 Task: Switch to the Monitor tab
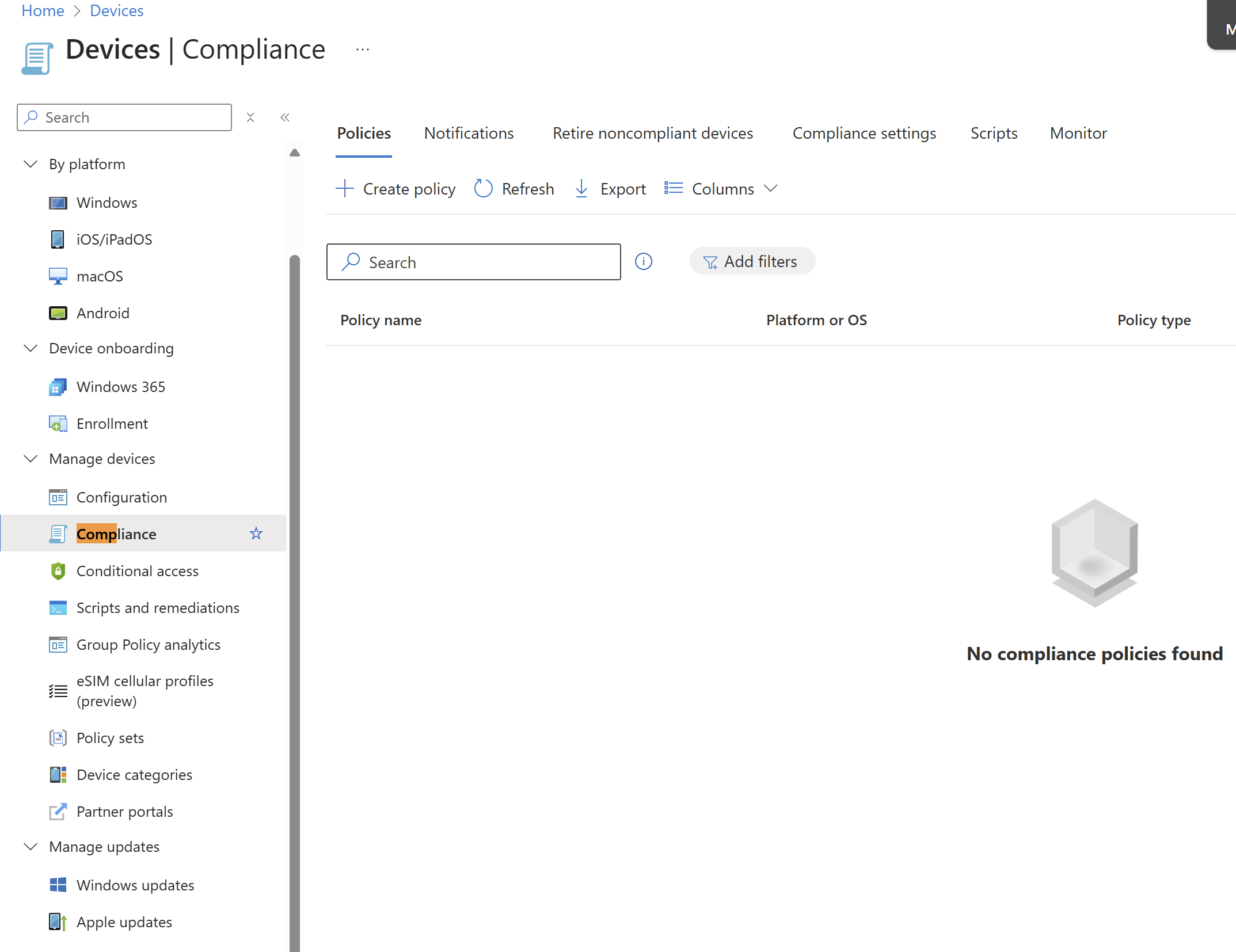coord(1078,133)
